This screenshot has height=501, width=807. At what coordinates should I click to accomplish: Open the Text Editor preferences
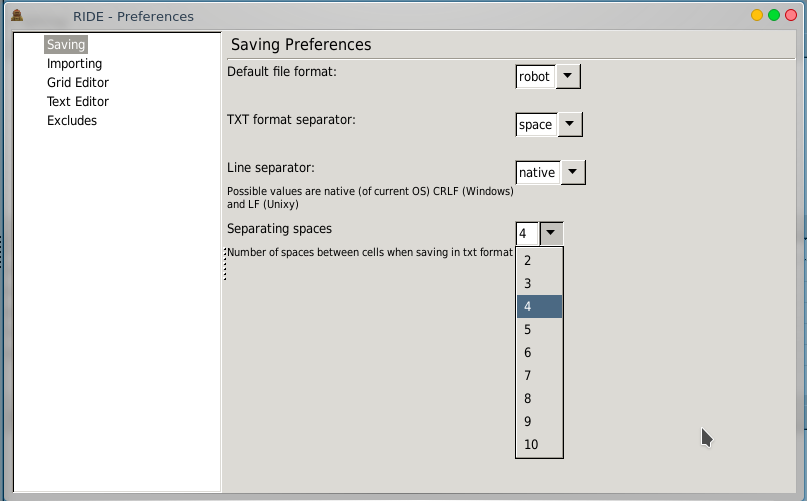pyautogui.click(x=78, y=101)
